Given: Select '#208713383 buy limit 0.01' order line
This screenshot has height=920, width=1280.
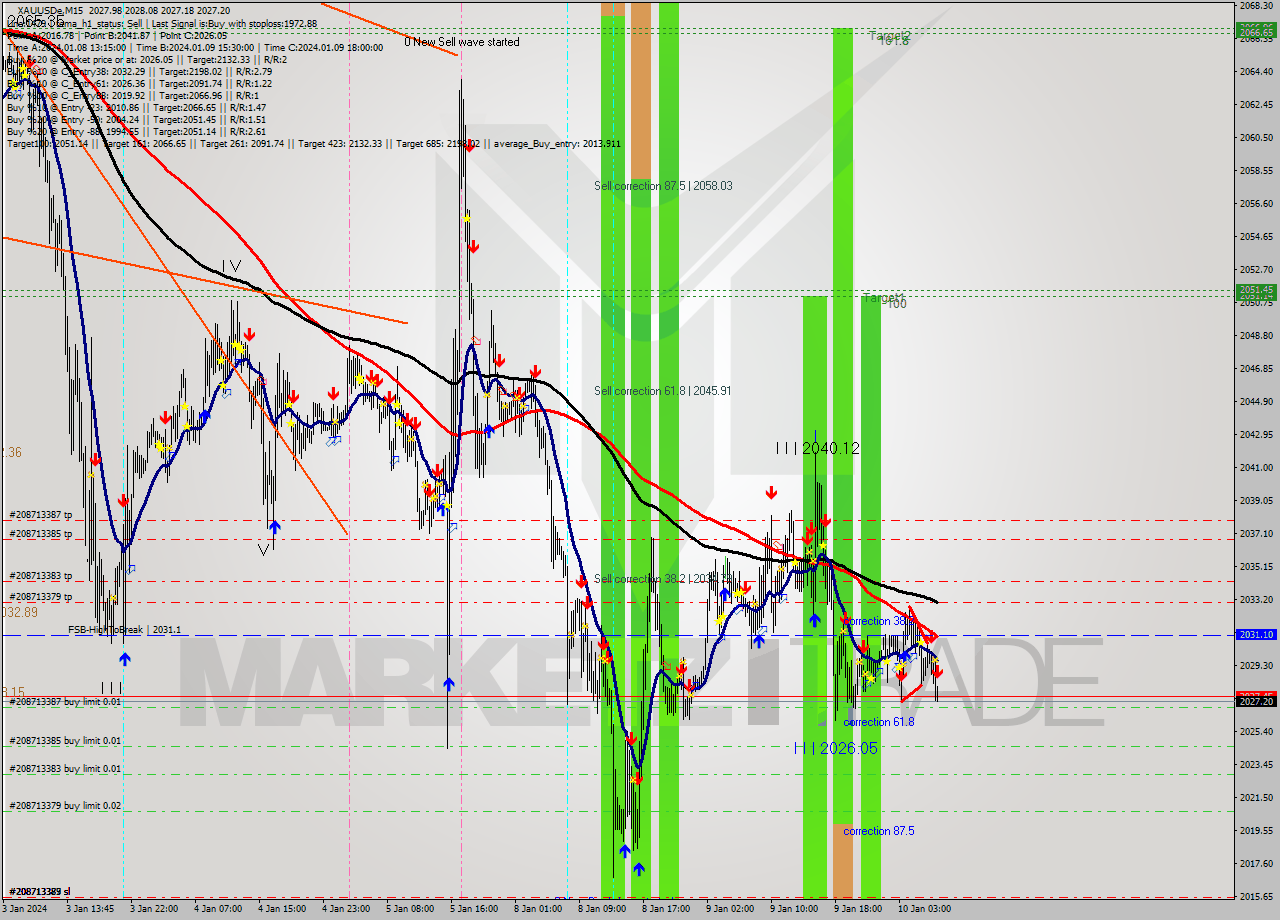Looking at the screenshot, I should (x=65, y=768).
